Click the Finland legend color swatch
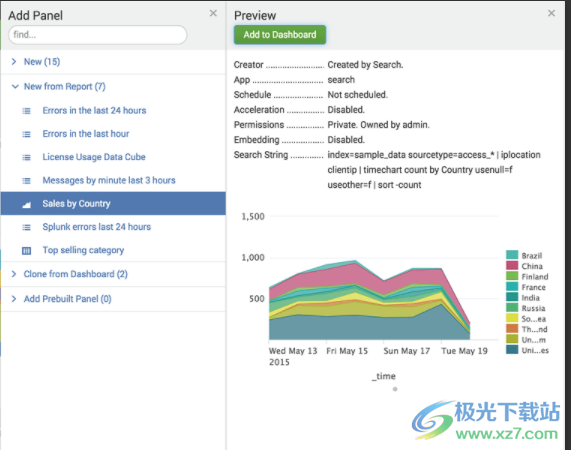Image resolution: width=571 pixels, height=450 pixels. click(x=512, y=276)
